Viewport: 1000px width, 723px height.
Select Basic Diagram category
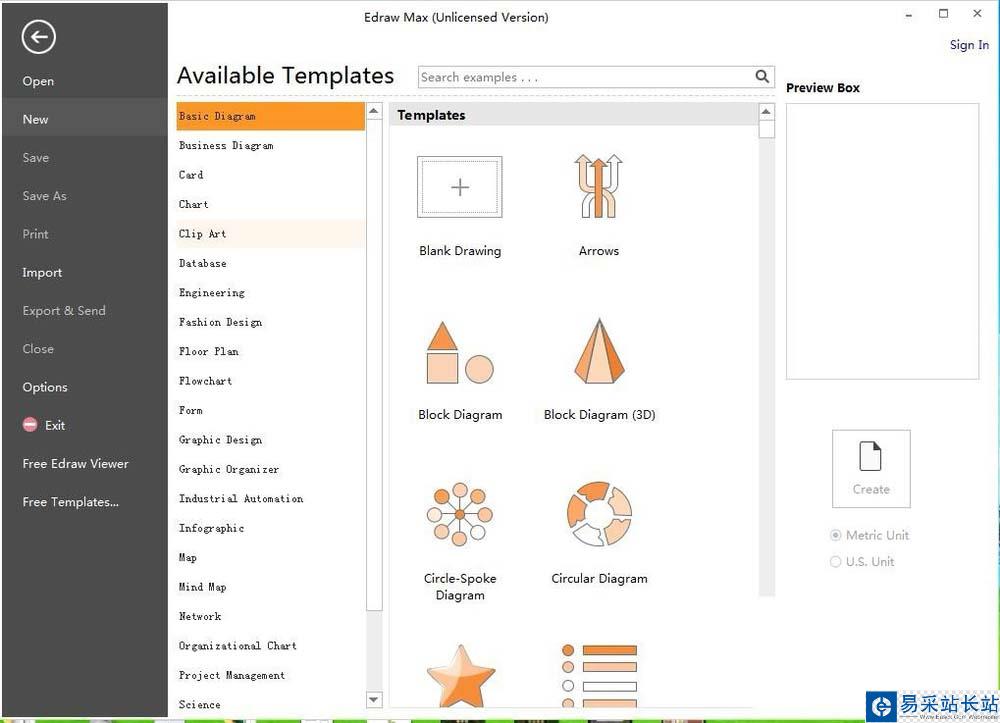[x=270, y=116]
